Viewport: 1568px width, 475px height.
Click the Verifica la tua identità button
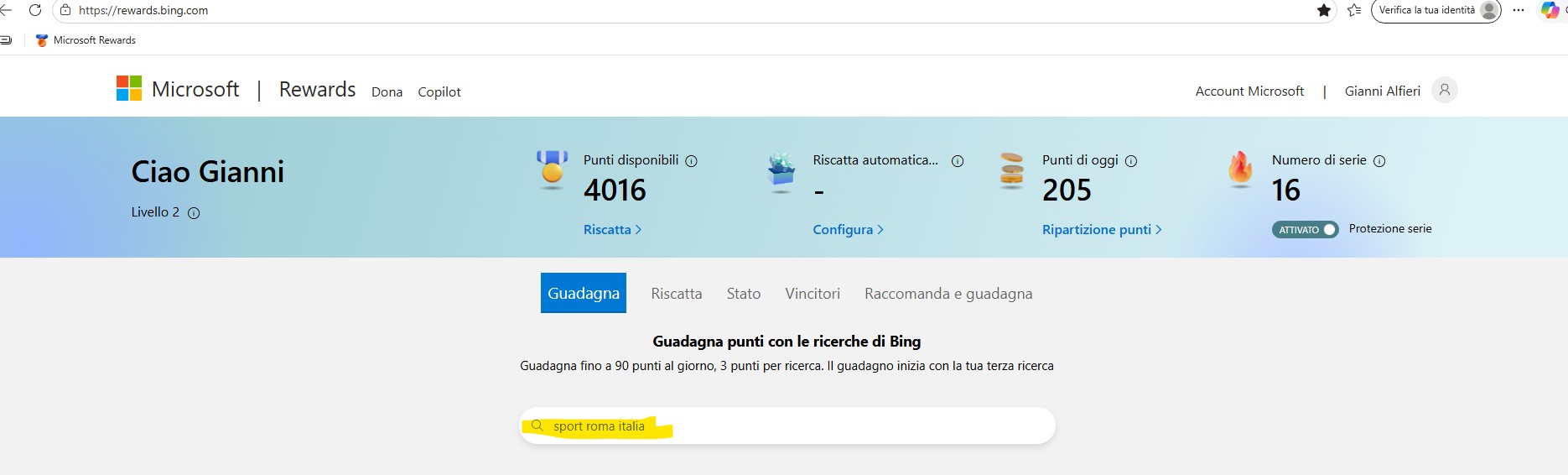pos(1436,10)
